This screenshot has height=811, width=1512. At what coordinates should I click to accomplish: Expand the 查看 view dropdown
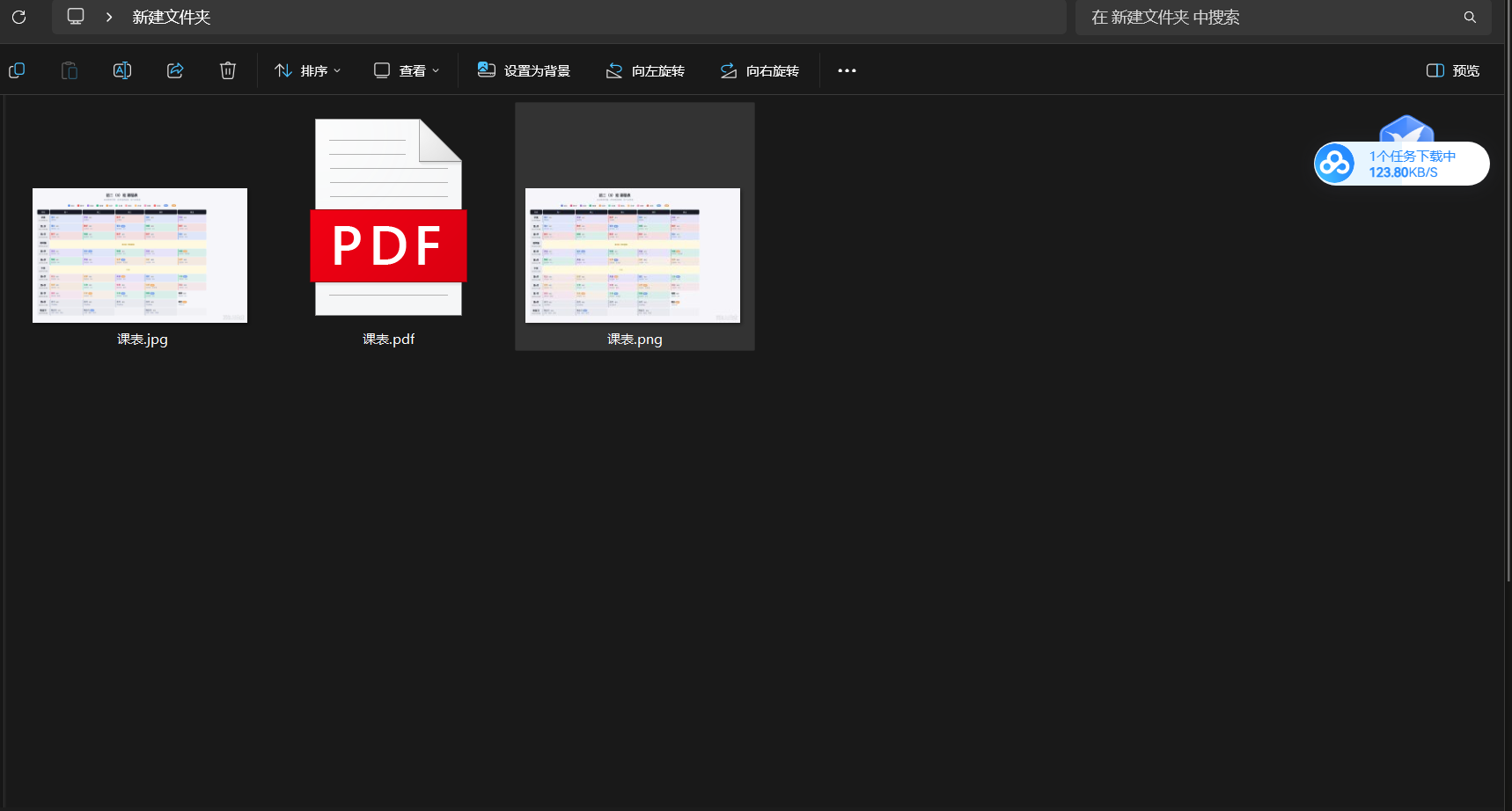click(x=407, y=70)
